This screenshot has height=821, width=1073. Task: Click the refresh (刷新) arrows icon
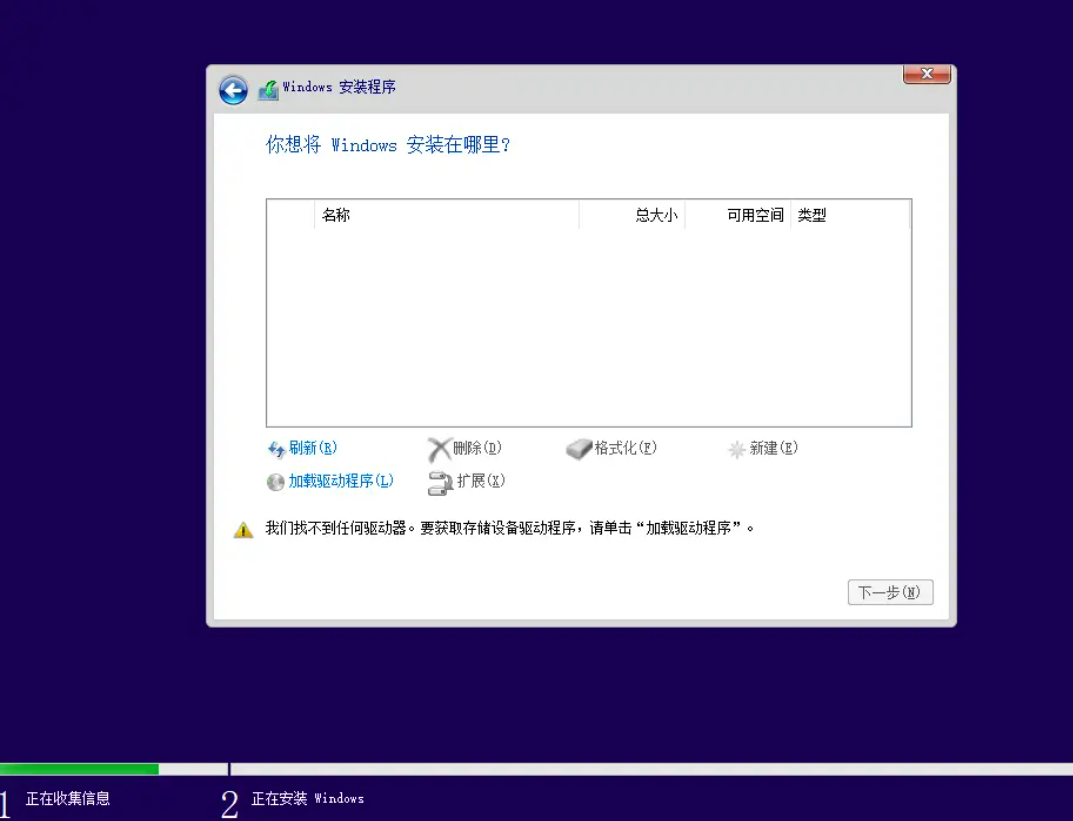point(276,449)
